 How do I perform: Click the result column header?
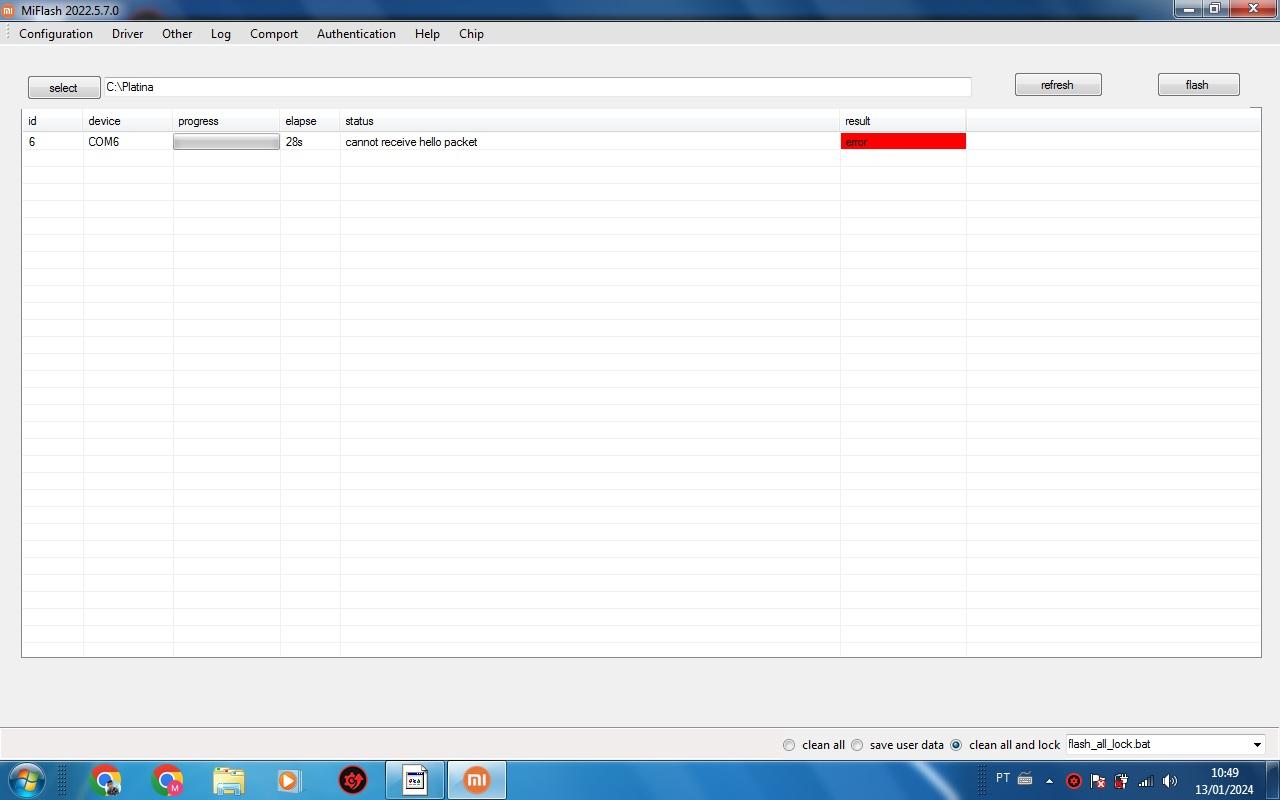tap(903, 121)
